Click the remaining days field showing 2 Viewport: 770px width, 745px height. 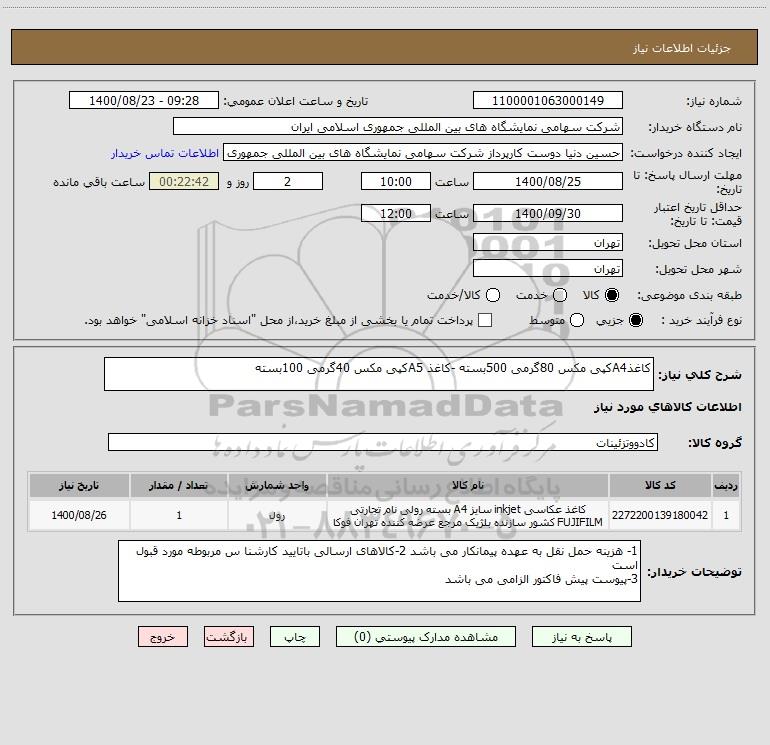pyautogui.click(x=288, y=181)
